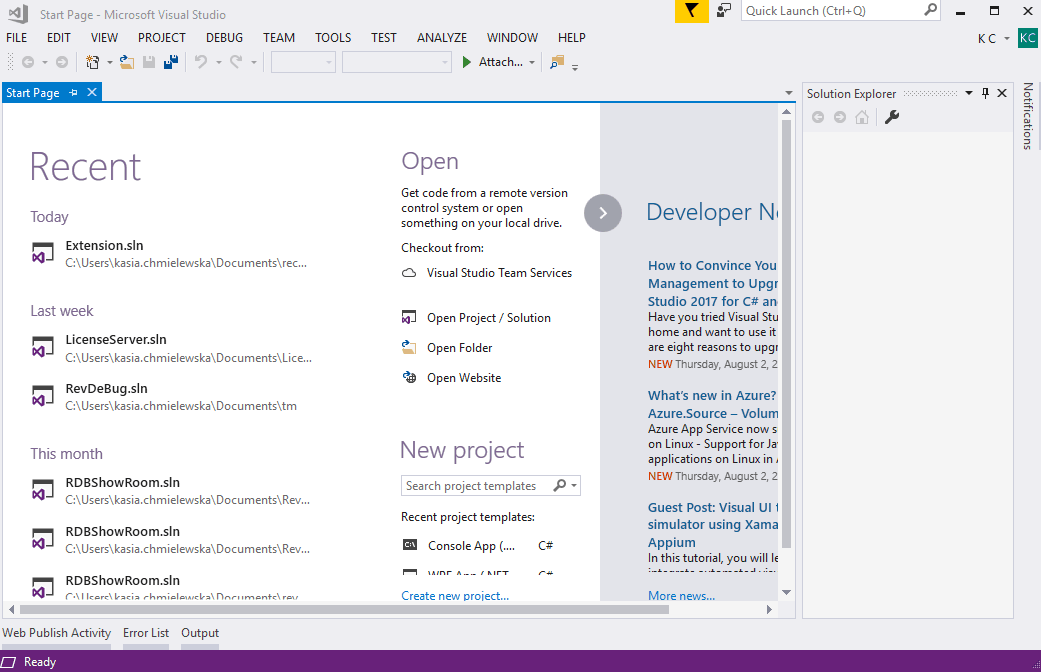Open the document tabs list dropdown
Image resolution: width=1041 pixels, height=672 pixels.
point(789,93)
